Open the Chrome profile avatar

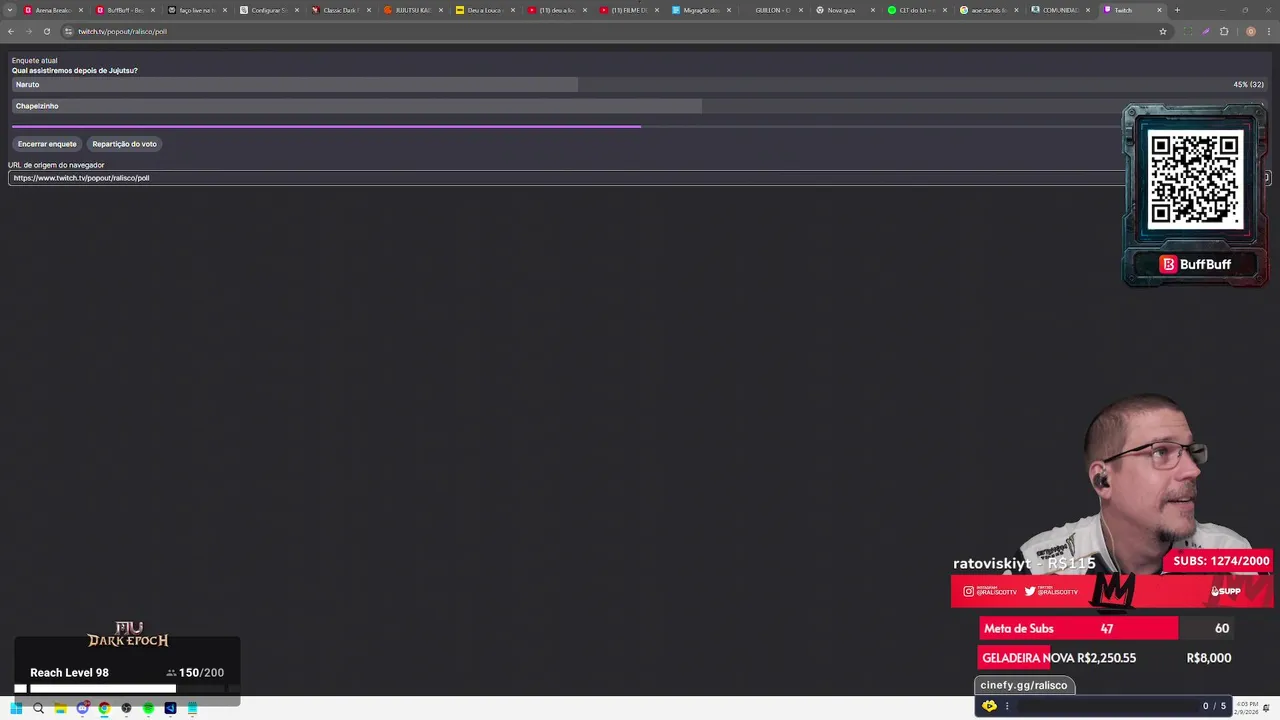(x=1250, y=31)
